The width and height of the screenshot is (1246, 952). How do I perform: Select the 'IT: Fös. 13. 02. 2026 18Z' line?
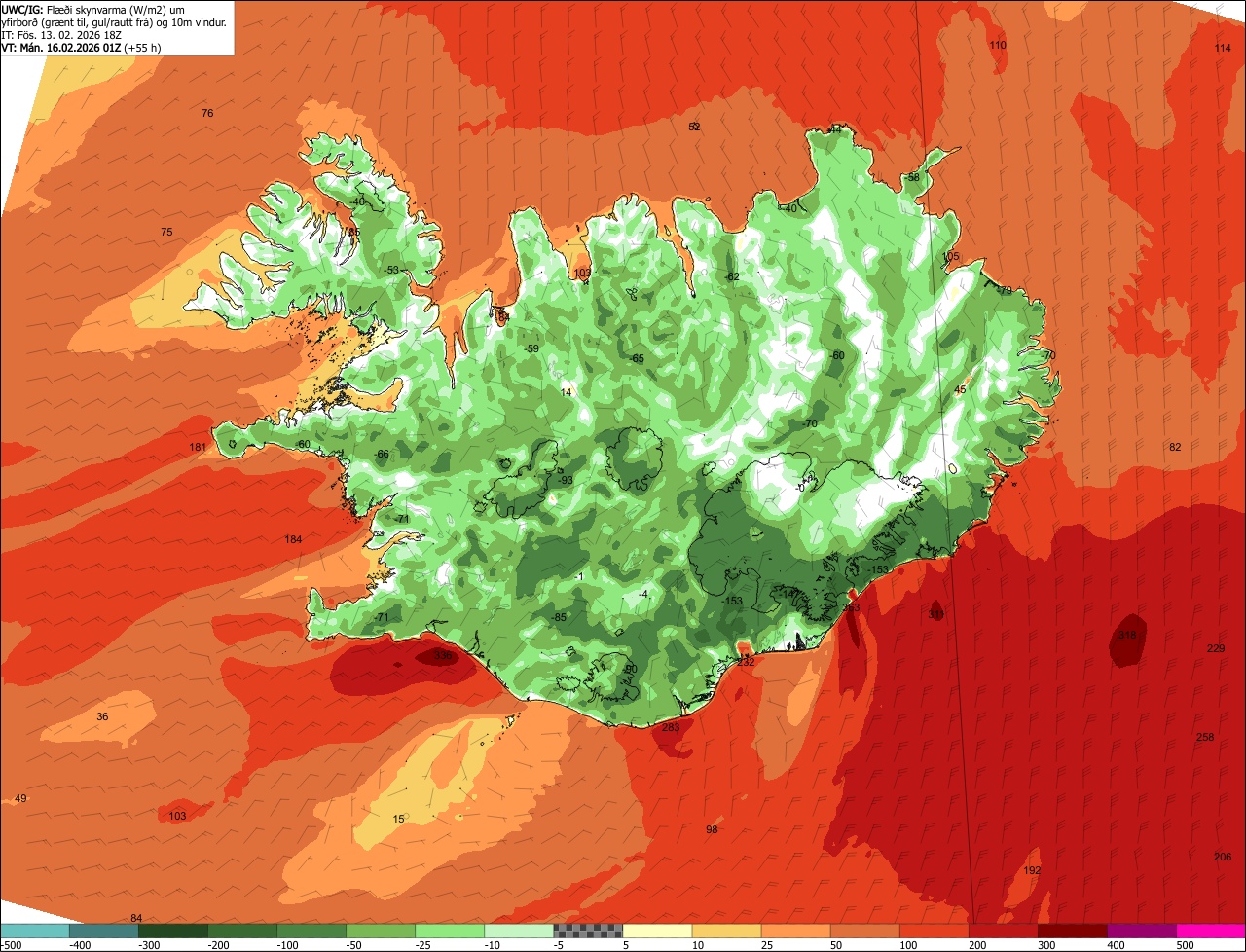click(60, 34)
